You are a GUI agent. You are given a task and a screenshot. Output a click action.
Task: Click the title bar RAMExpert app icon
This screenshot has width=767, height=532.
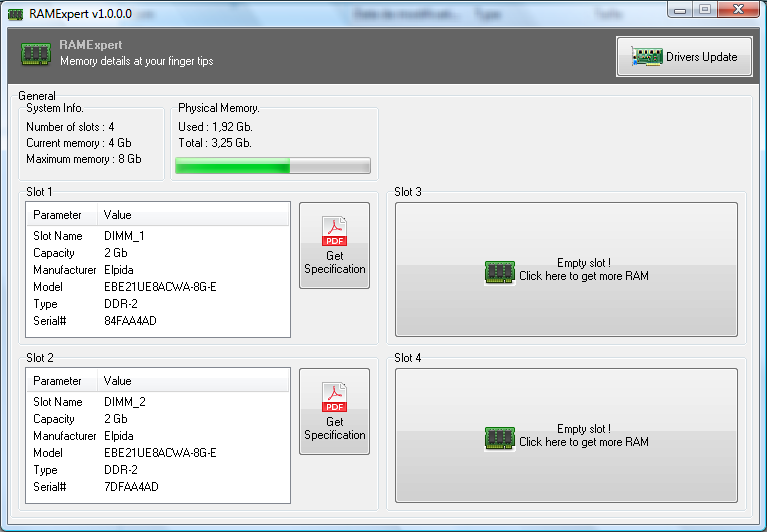(x=15, y=10)
